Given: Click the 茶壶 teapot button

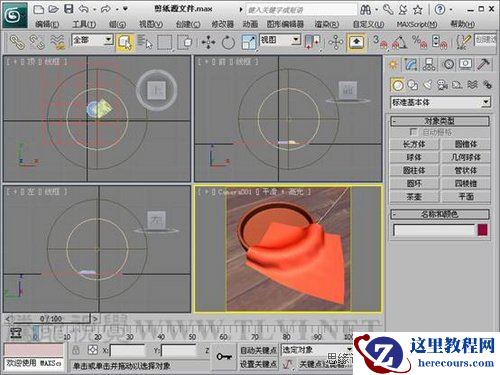Looking at the screenshot, I should [414, 197].
